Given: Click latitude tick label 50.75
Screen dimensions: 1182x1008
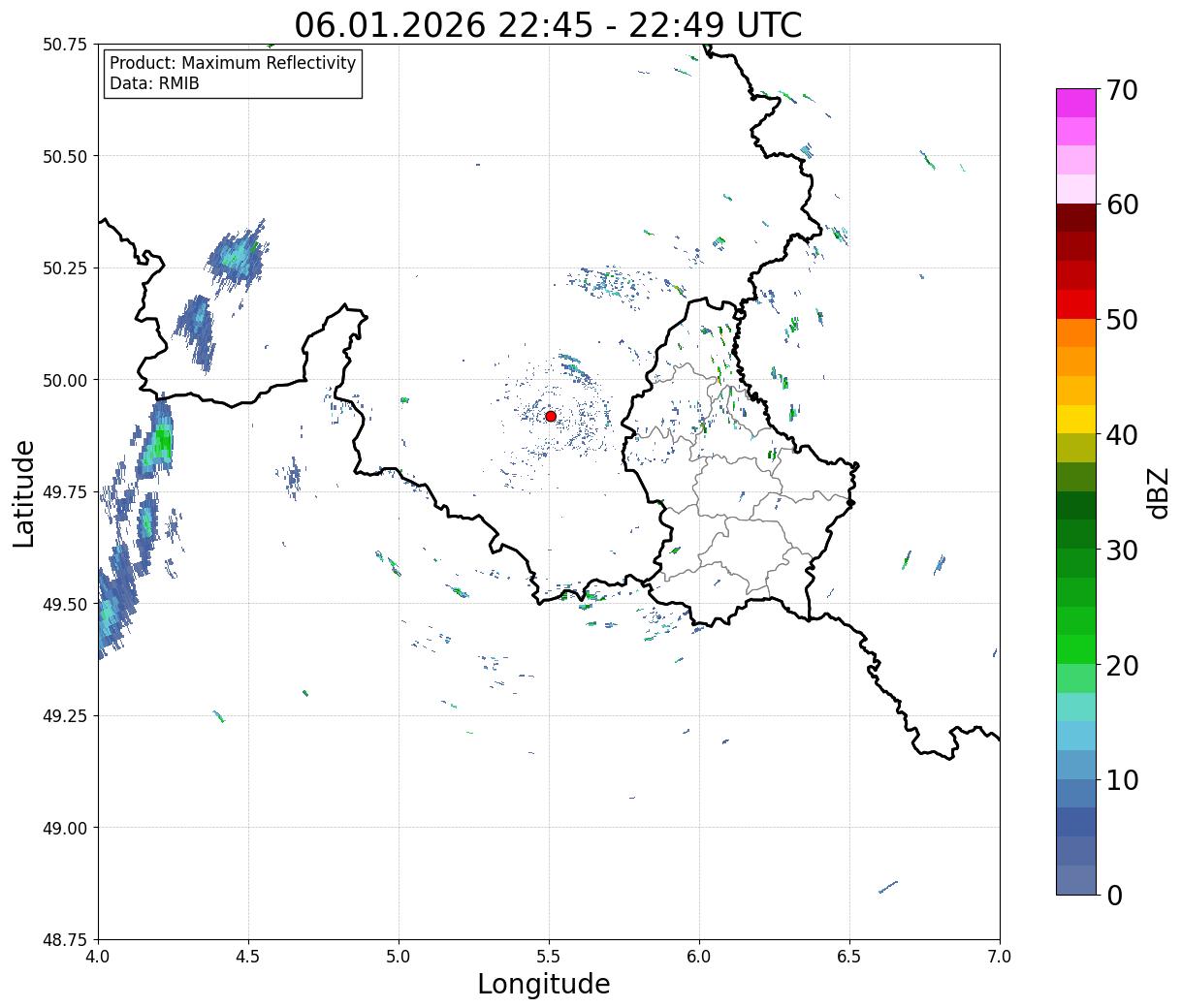Looking at the screenshot, I should [x=65, y=45].
